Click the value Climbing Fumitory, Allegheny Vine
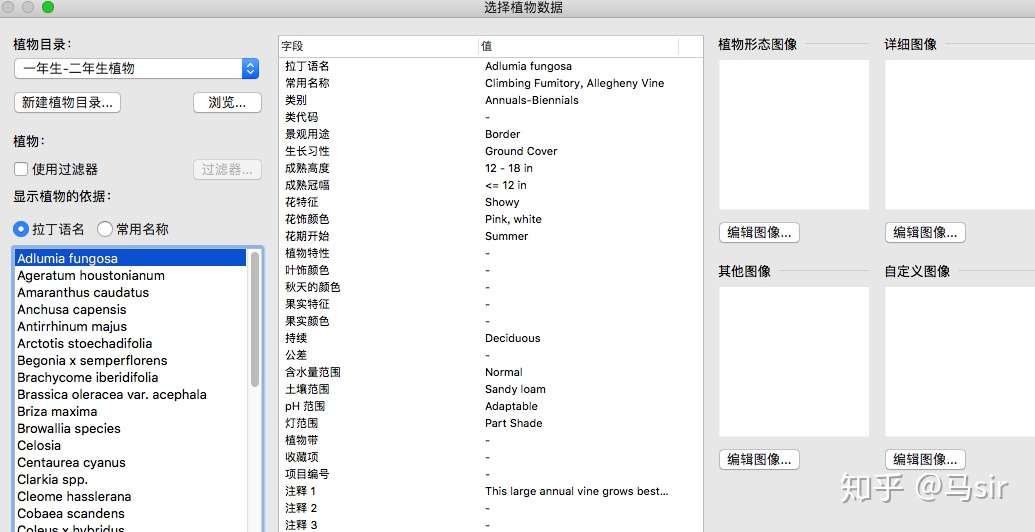The height and width of the screenshot is (532, 1035). 574,83
